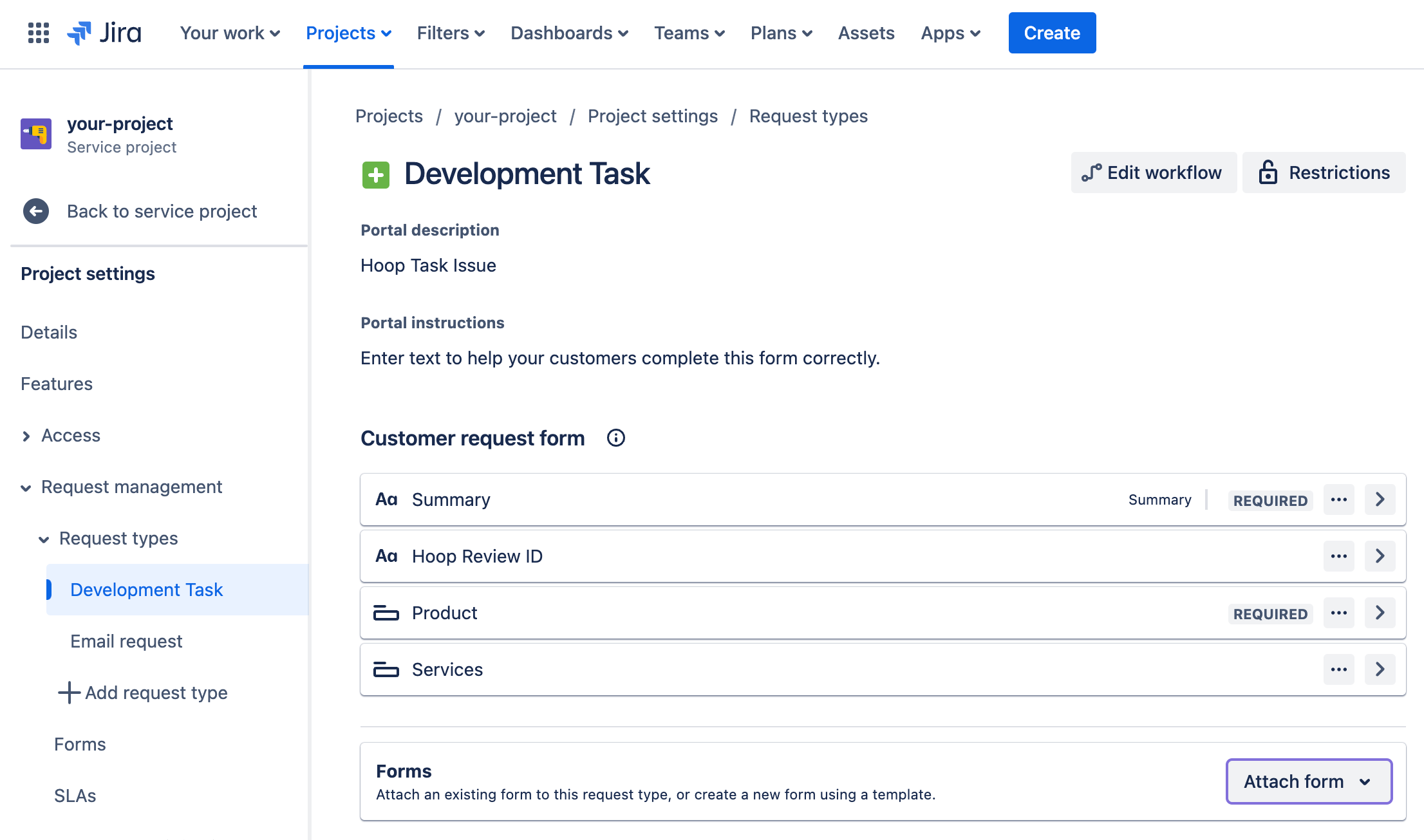Image resolution: width=1424 pixels, height=840 pixels.
Task: Select Email request in sidebar
Action: click(126, 642)
